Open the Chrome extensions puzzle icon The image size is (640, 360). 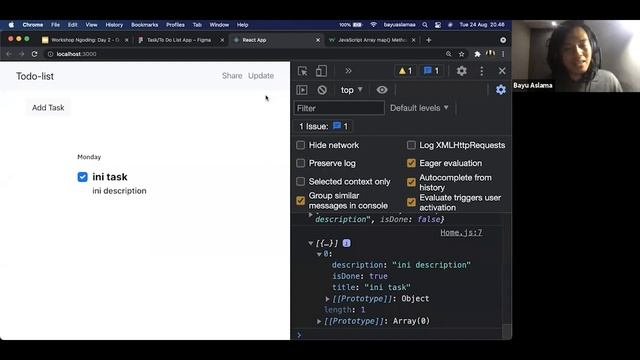click(477, 54)
